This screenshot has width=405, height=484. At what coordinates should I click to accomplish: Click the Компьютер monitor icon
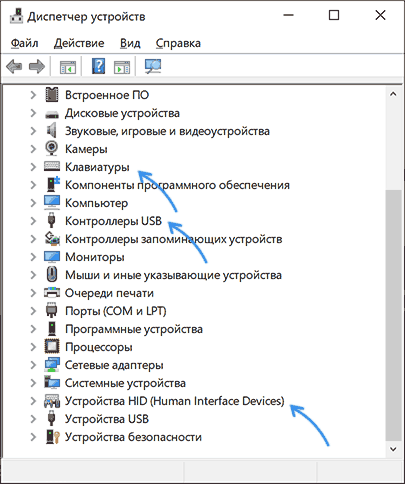click(x=52, y=202)
